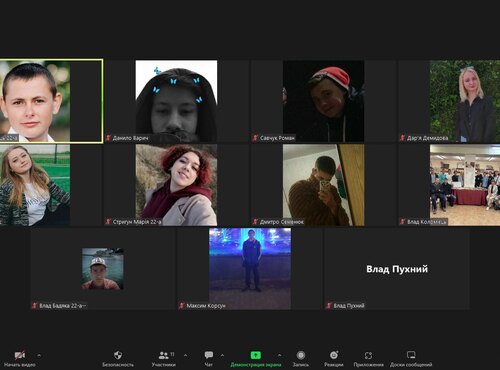Open the Чат chat panel
500x370 pixels.
point(209,359)
